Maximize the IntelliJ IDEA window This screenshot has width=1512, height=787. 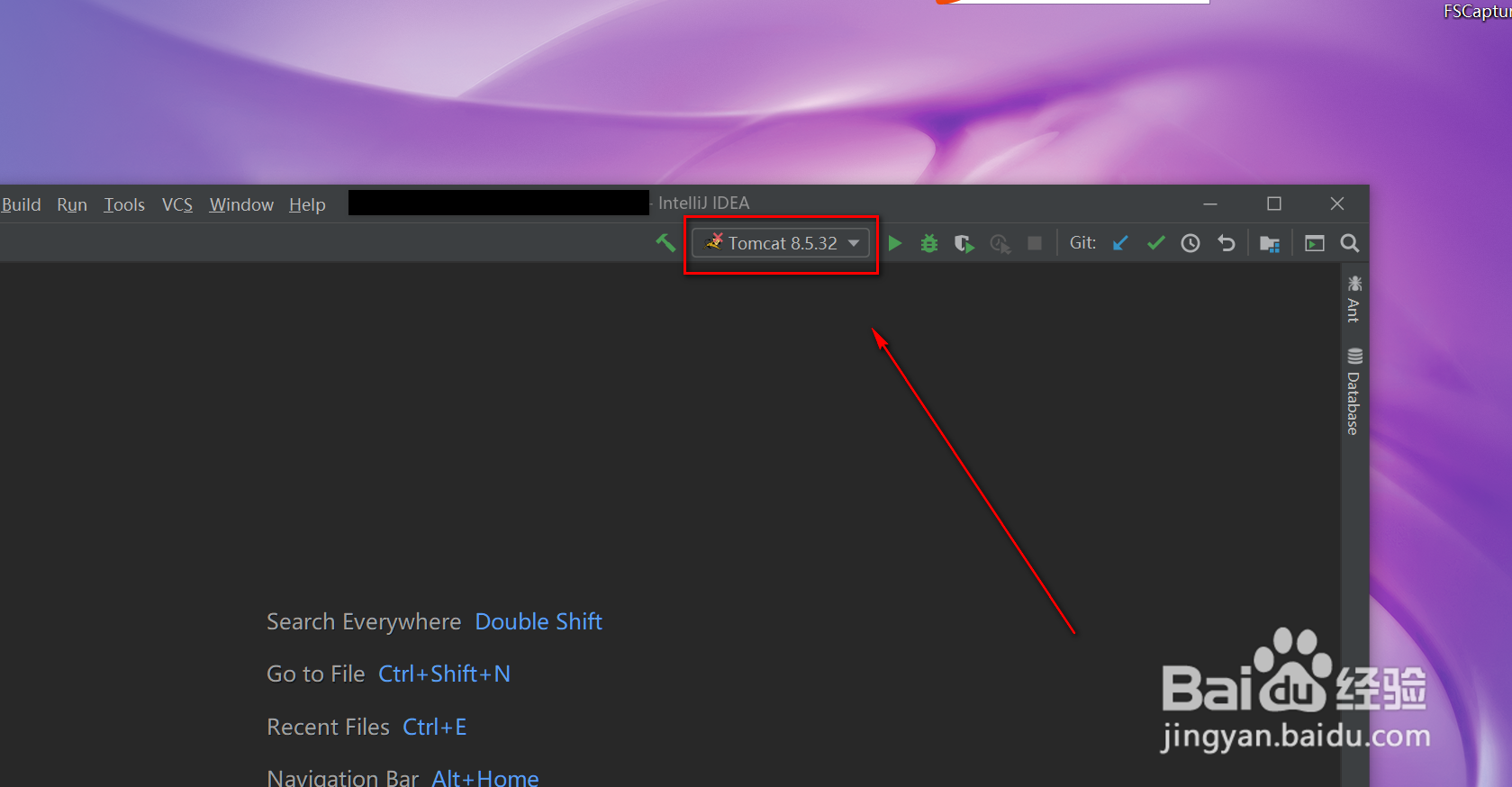[x=1274, y=204]
